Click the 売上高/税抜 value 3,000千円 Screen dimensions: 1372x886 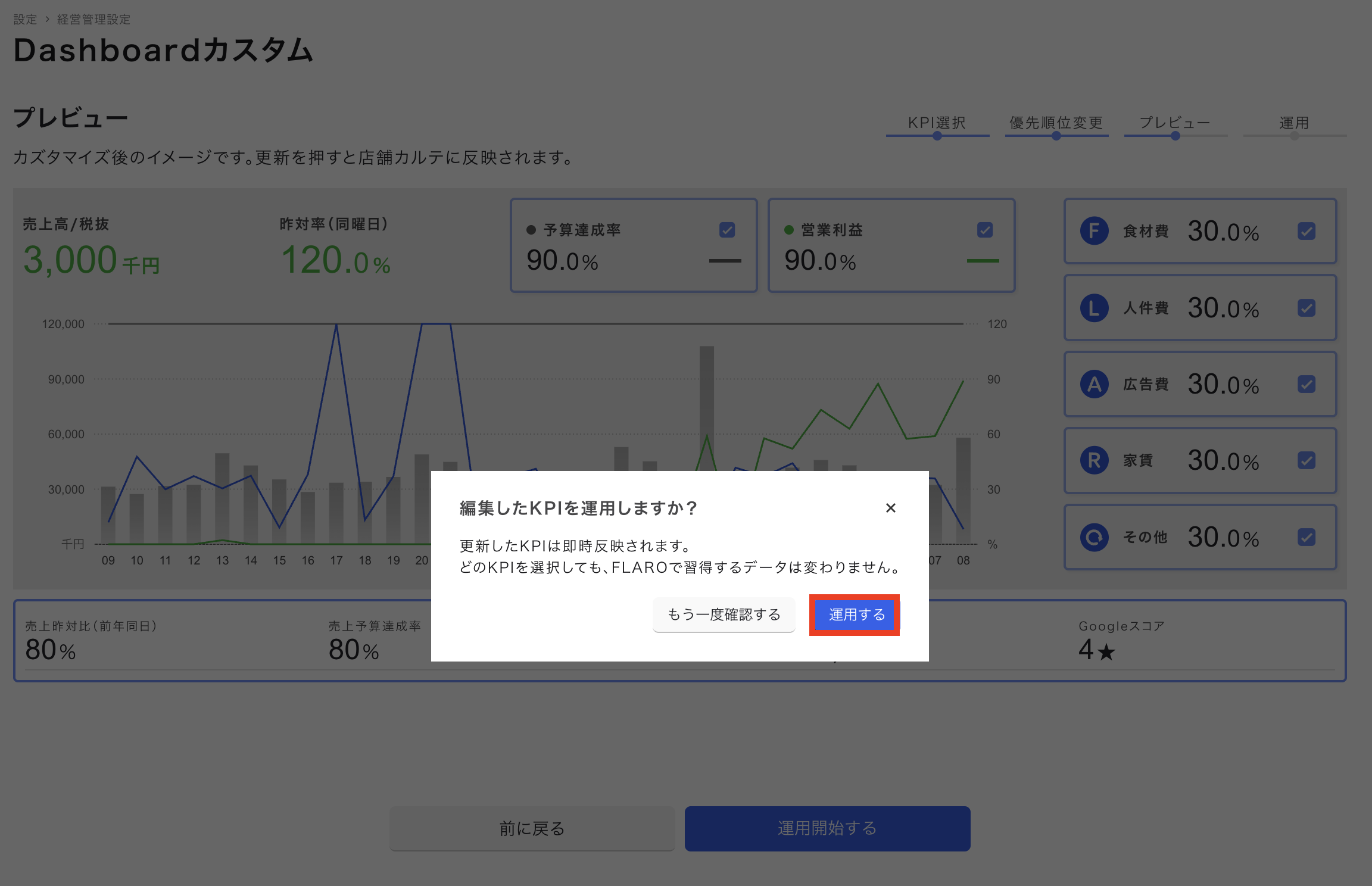91,261
